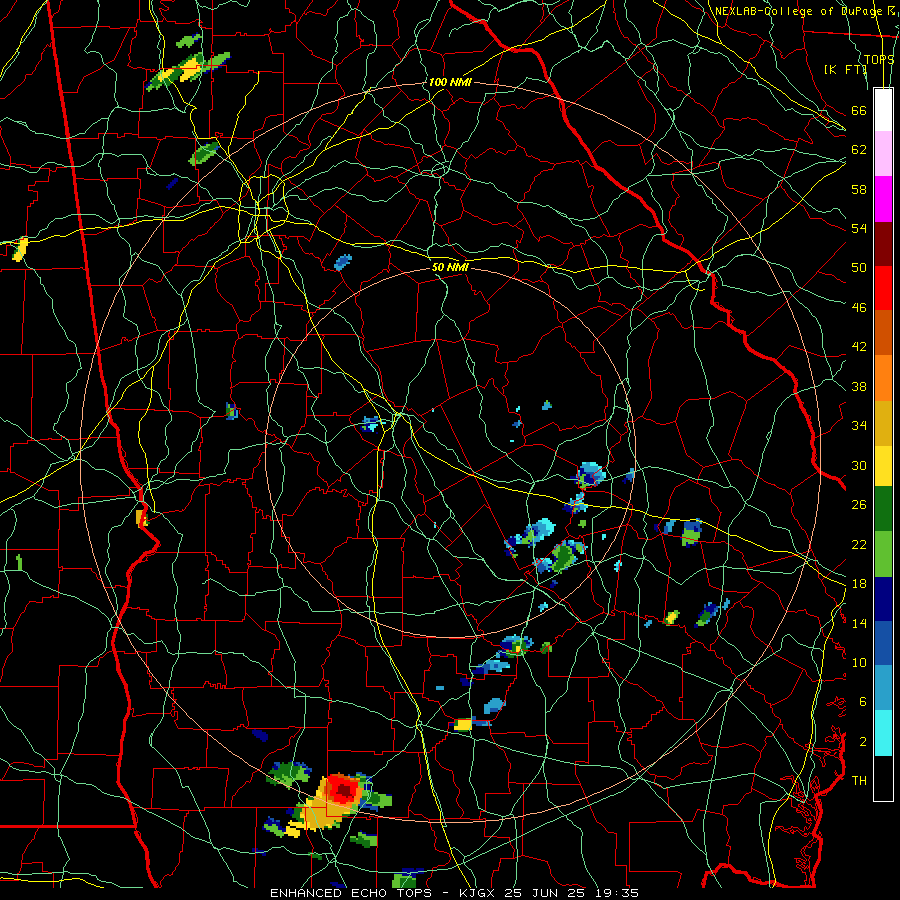This screenshot has width=900, height=900.
Task: Pick the light green legend swatch
Action: [883, 554]
